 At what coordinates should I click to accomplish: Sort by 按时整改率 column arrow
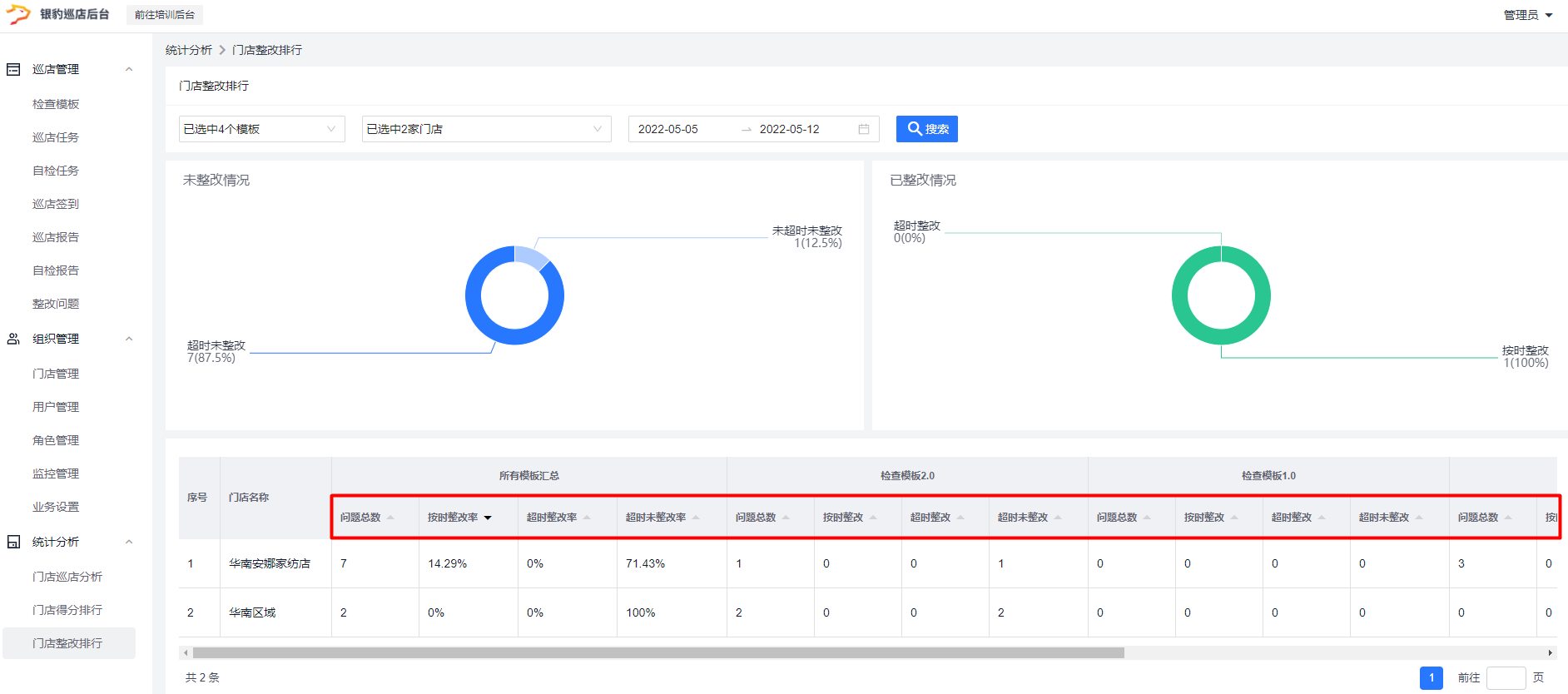[488, 518]
